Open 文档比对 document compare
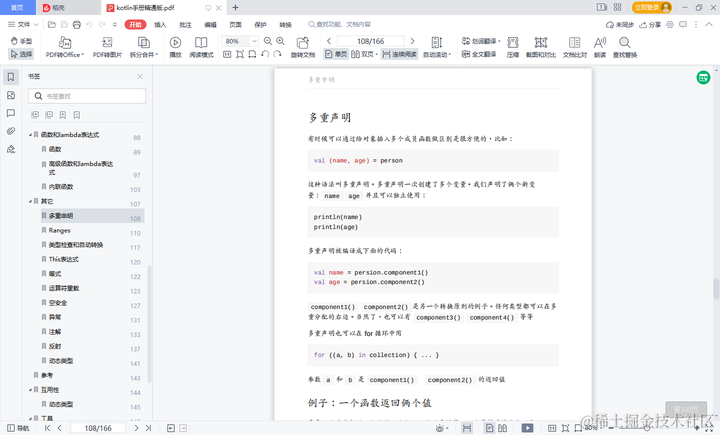 tap(575, 47)
